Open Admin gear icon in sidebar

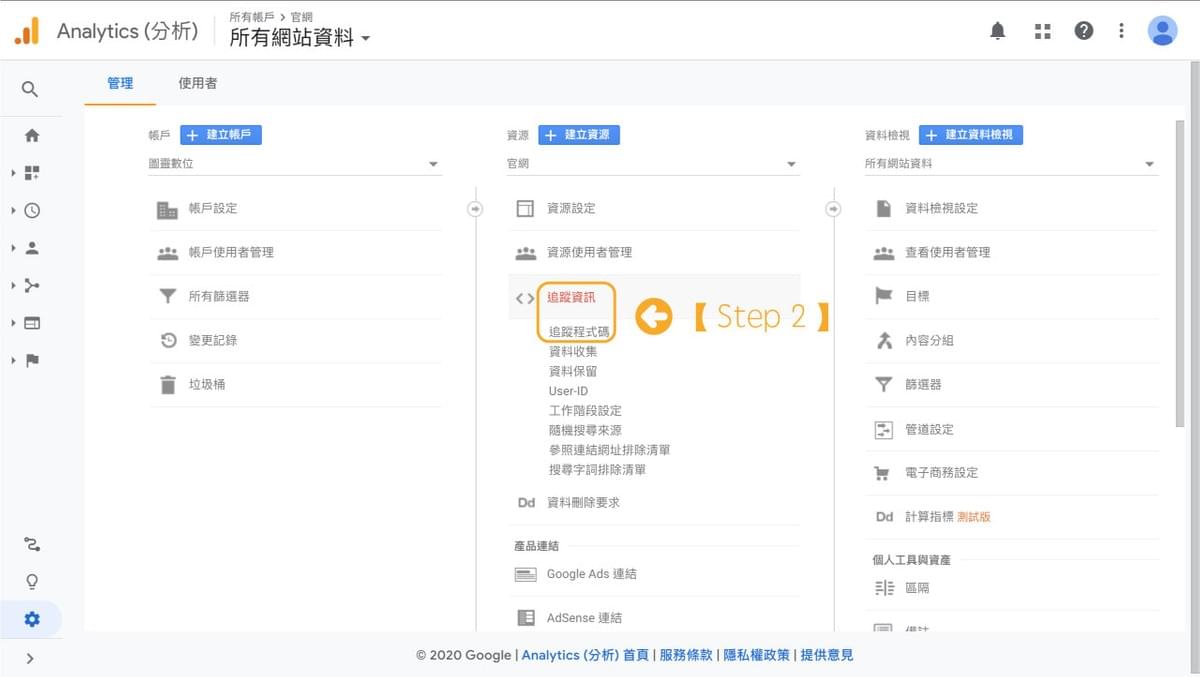(x=32, y=619)
